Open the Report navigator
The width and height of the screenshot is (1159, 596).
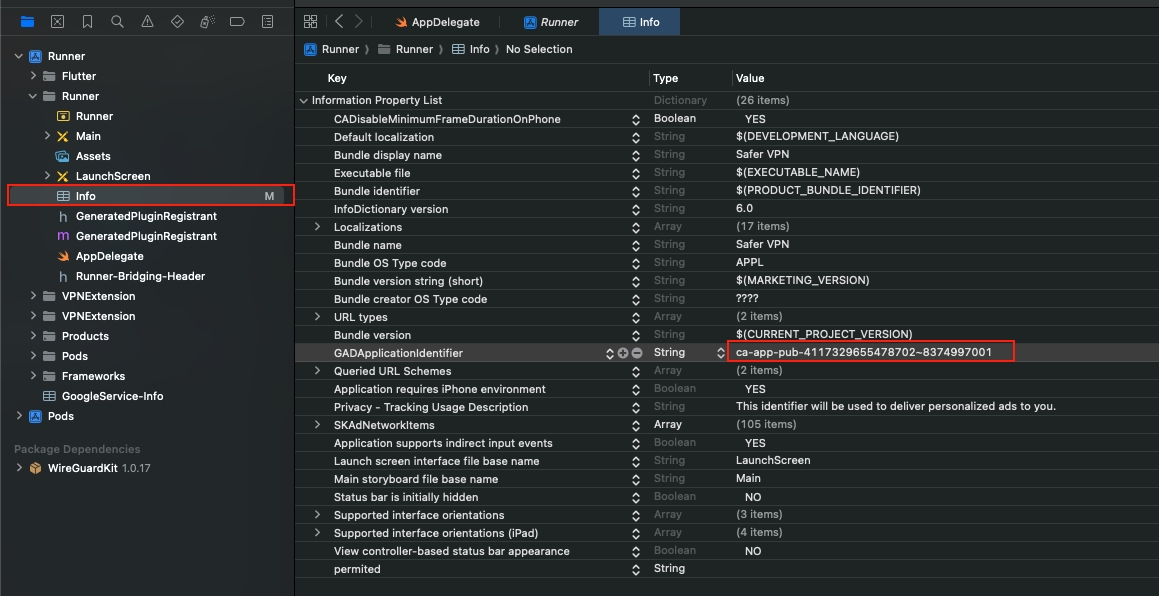click(267, 21)
